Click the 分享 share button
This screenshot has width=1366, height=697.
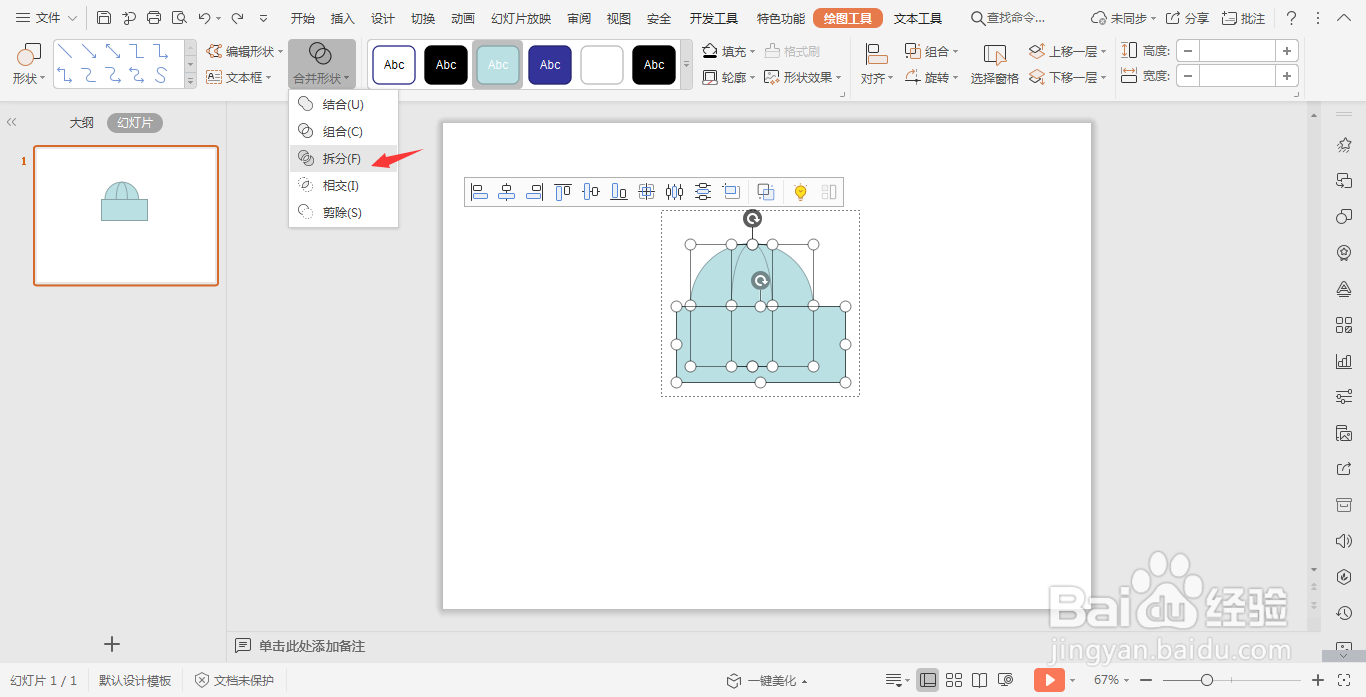point(1187,18)
